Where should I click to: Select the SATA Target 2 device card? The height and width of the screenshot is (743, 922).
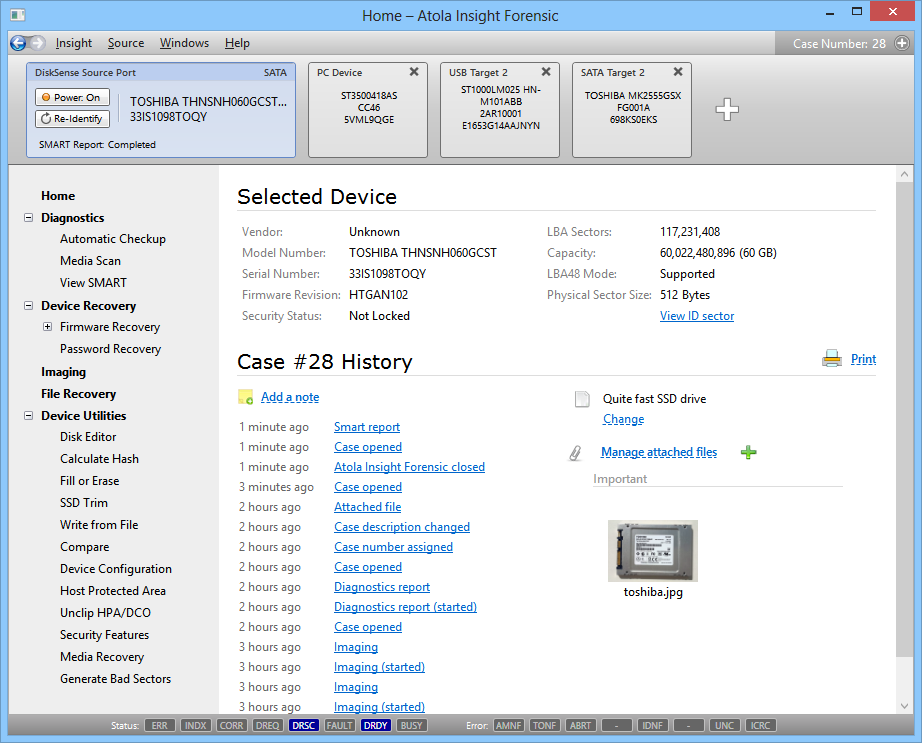click(632, 110)
